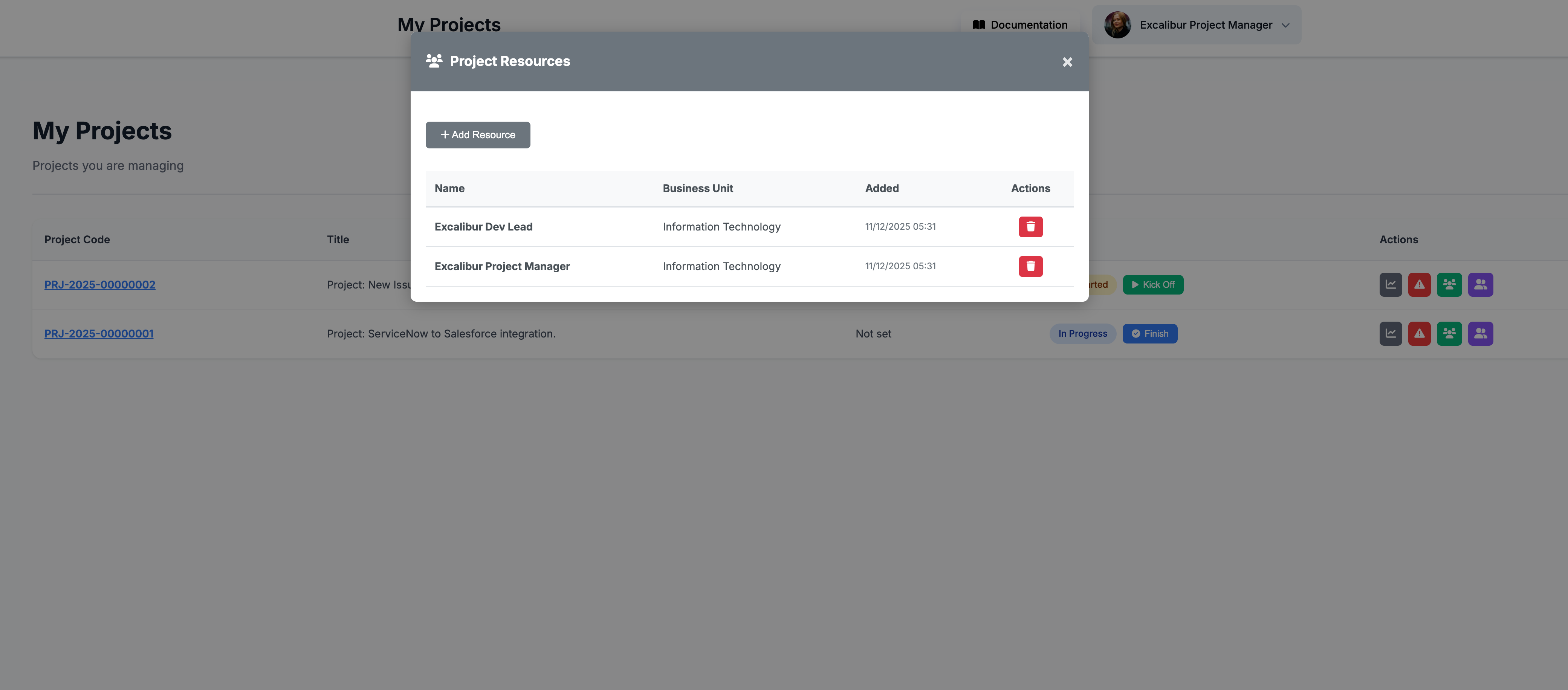
Task: Open green resources icon for PRJ-2025-00000001
Action: [x=1448, y=333]
